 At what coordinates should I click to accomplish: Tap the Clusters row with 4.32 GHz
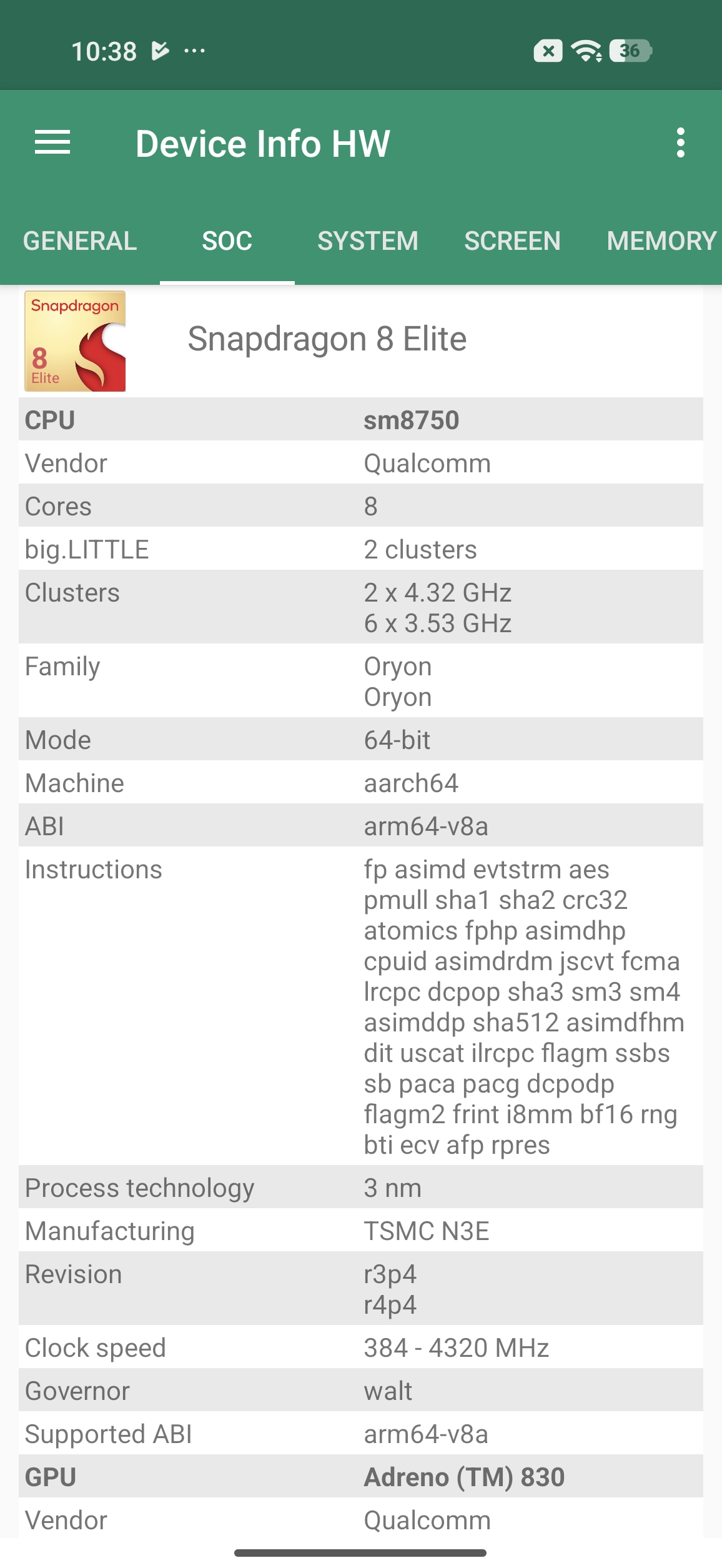point(361,607)
